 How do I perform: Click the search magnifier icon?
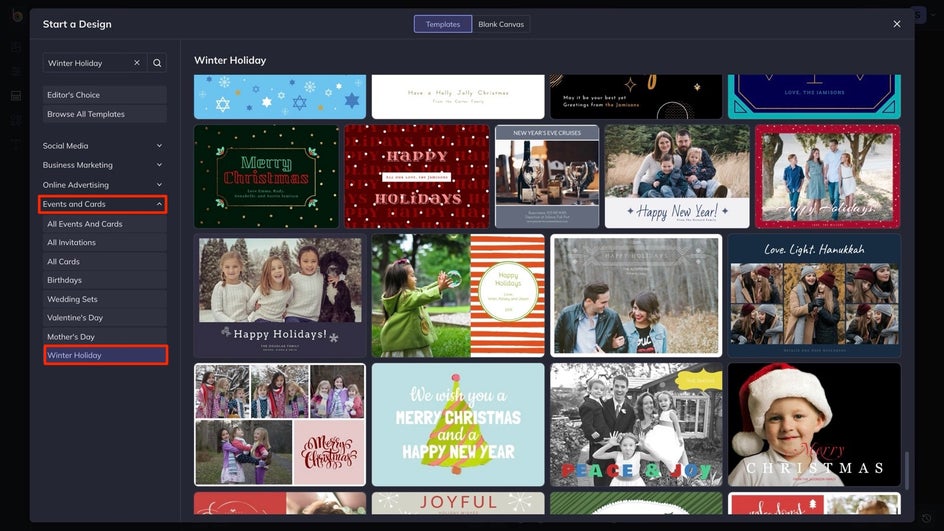coord(157,63)
